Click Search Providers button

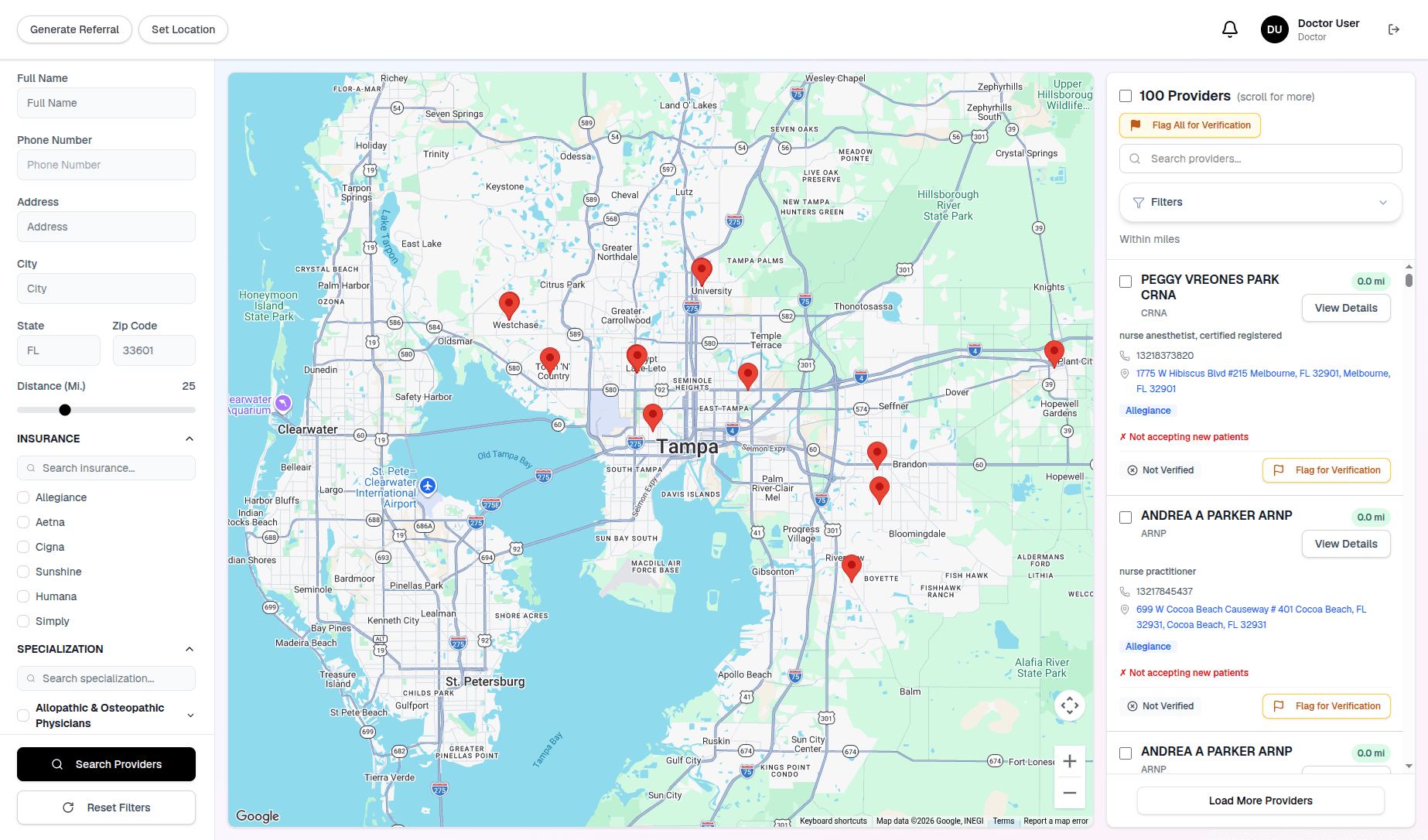[x=106, y=764]
